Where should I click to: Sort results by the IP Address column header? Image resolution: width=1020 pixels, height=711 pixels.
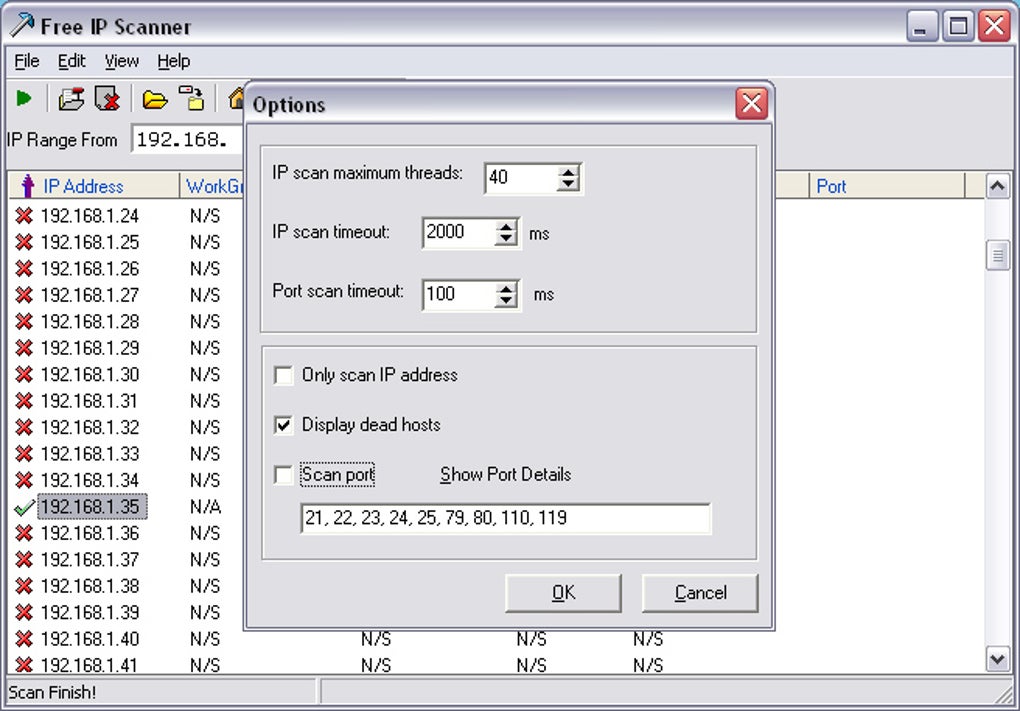point(94,186)
